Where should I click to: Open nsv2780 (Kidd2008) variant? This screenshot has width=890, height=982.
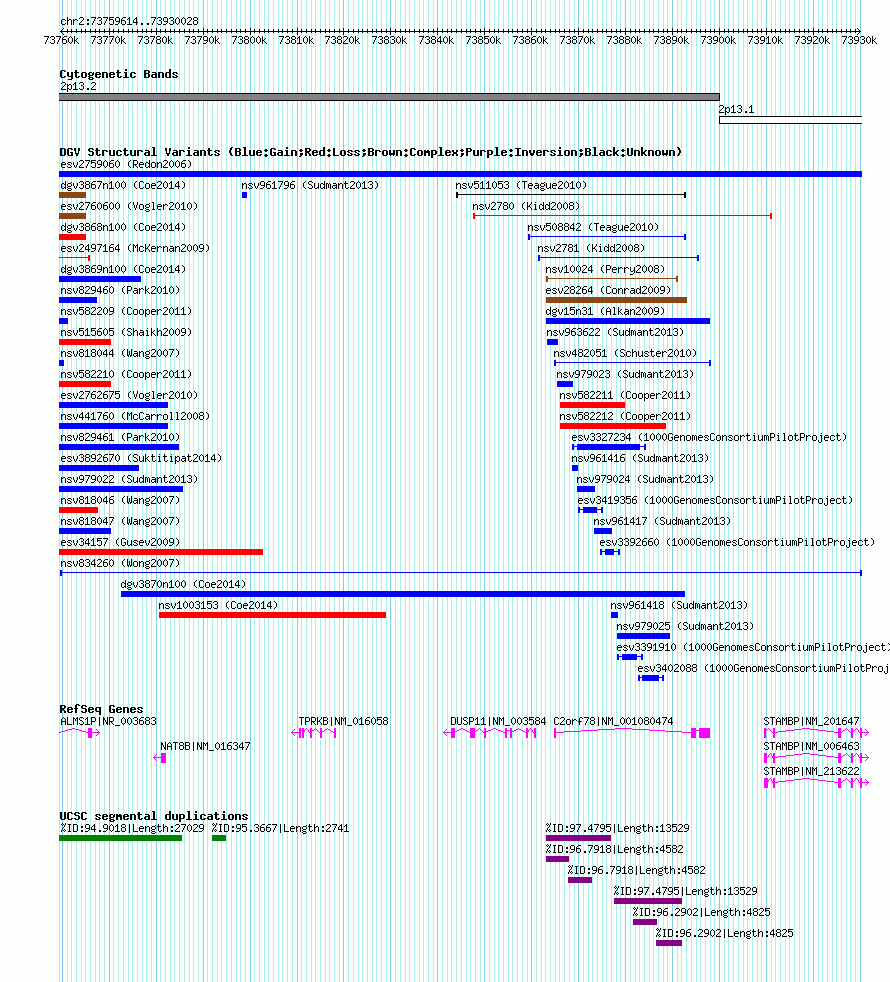526,206
